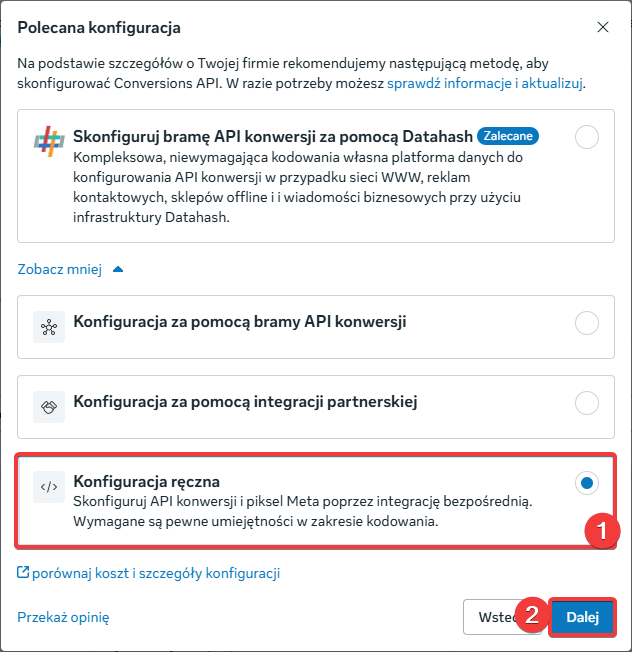Click the manual configuration code icon
The width and height of the screenshot is (632, 652).
pyautogui.click(x=49, y=486)
